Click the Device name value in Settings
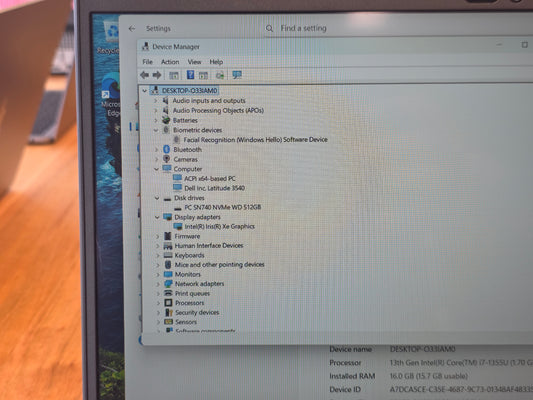Screen dimensions: 533x400 coord(423,349)
